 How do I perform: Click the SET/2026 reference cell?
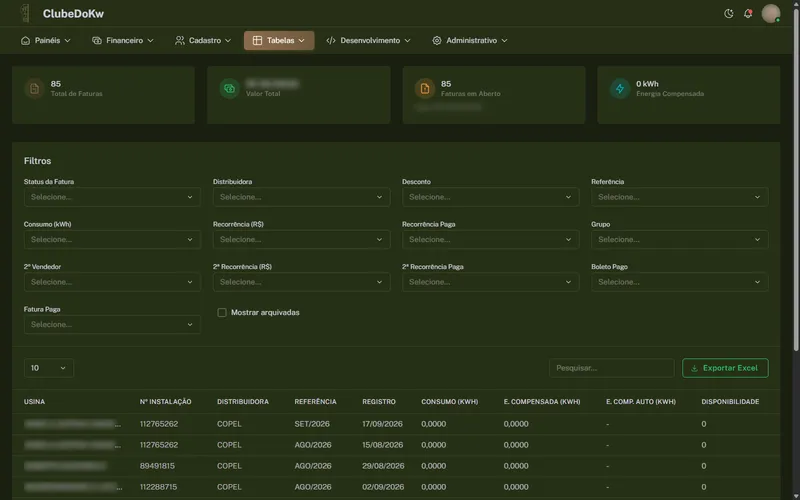[x=312, y=424]
